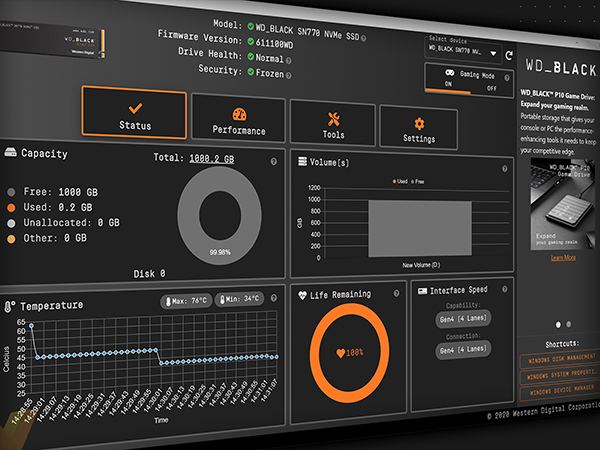
Task: Click the Unallocated legend dot
Action: 11,223
